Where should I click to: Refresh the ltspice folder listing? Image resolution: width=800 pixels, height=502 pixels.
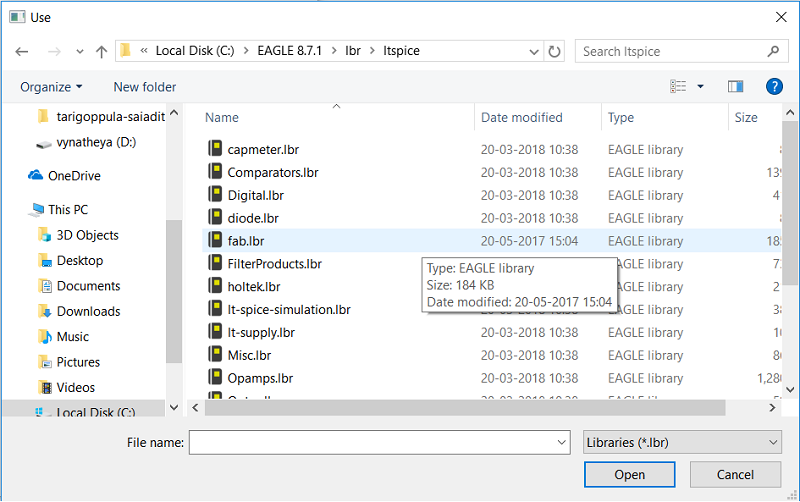556,51
